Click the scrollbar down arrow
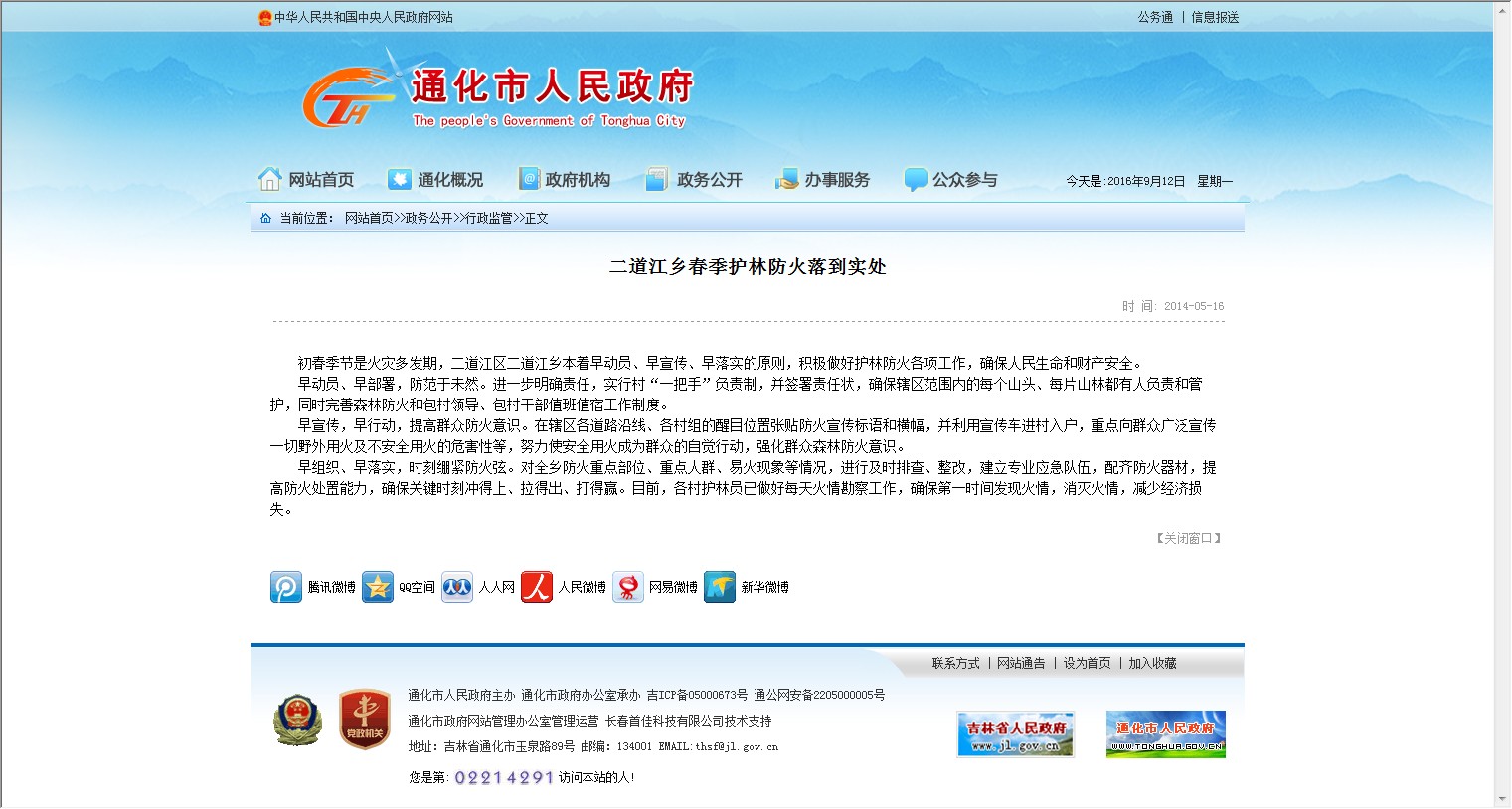Image resolution: width=1512 pixels, height=809 pixels. 1501,799
